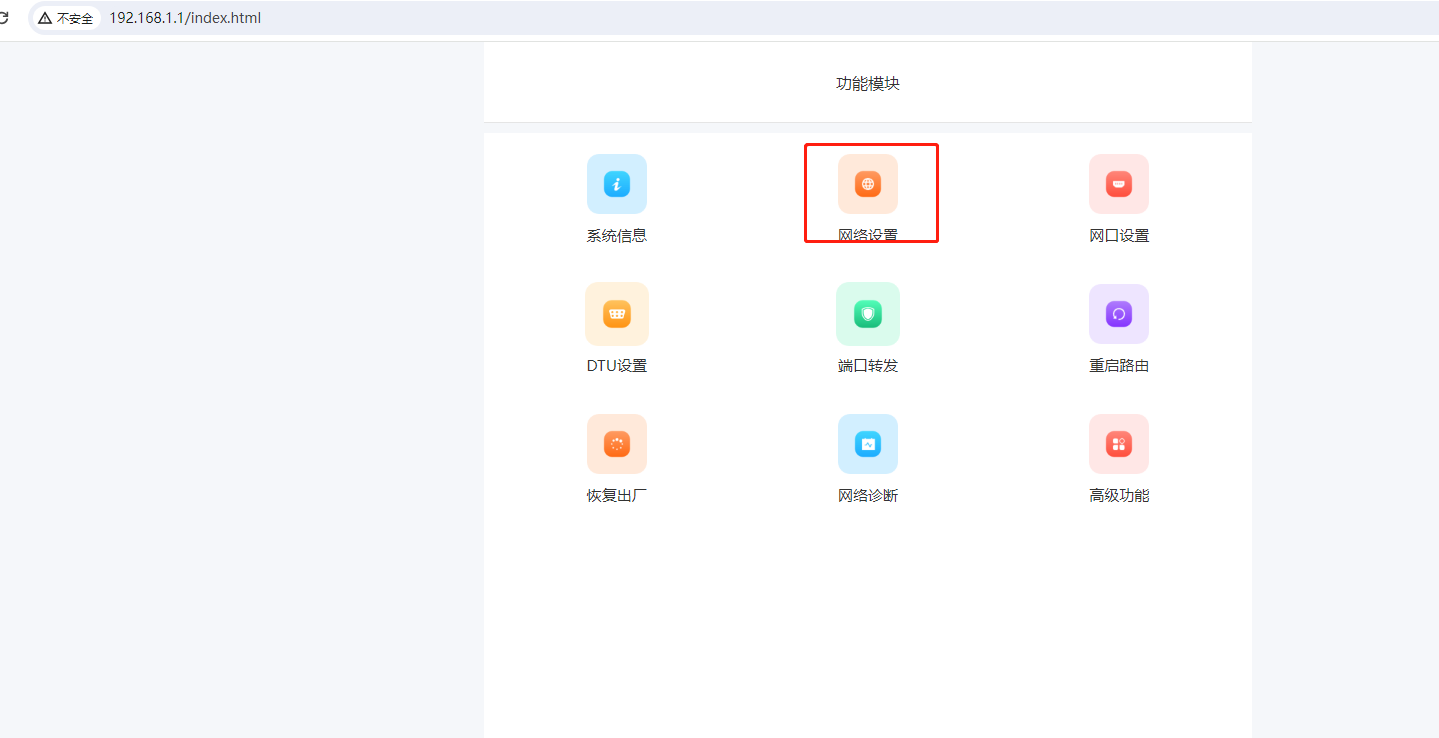Focus the address bar URL 192.168.1.1/index.html
The image size is (1439, 738).
[x=185, y=18]
